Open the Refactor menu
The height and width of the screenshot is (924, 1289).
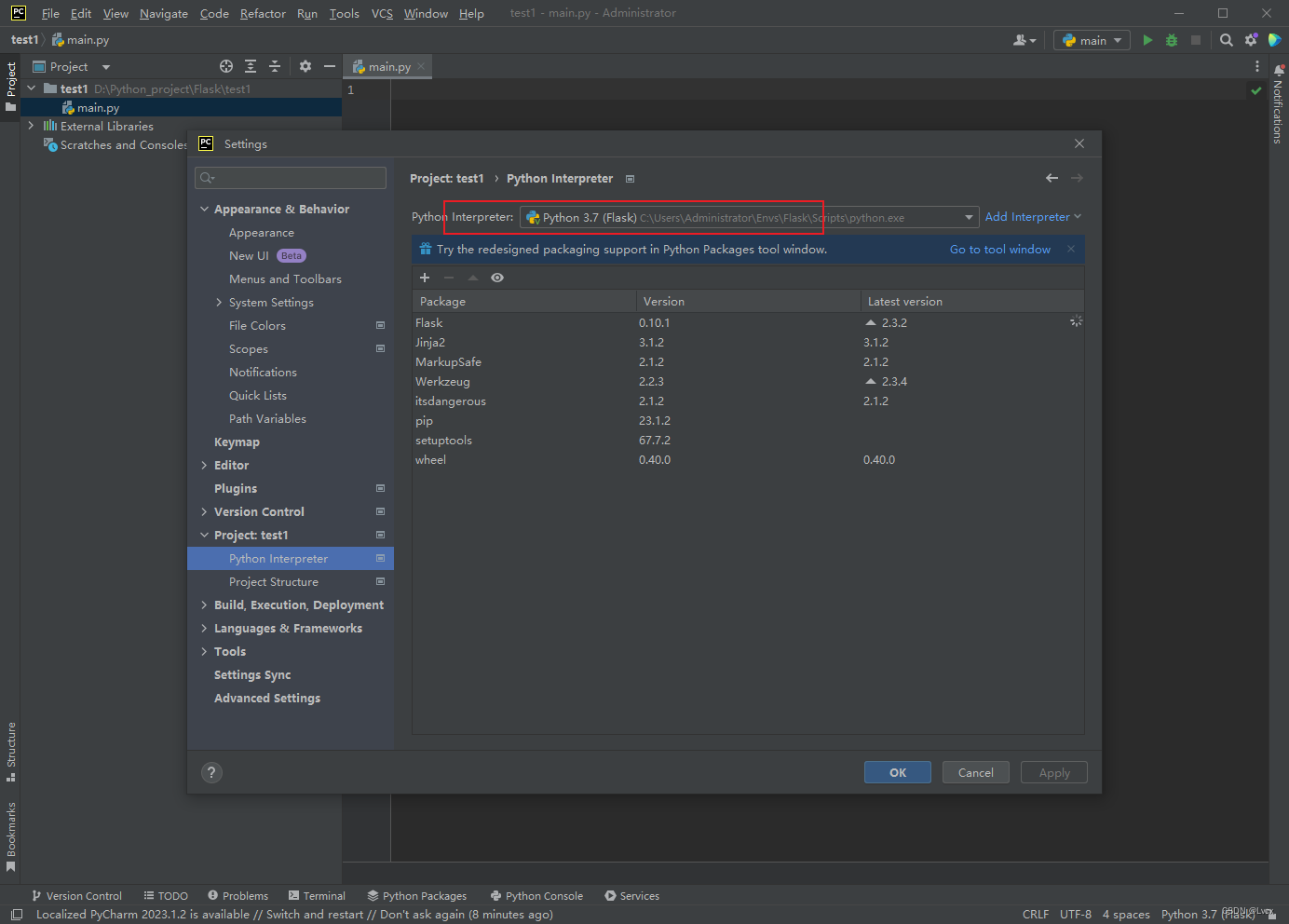pyautogui.click(x=263, y=13)
